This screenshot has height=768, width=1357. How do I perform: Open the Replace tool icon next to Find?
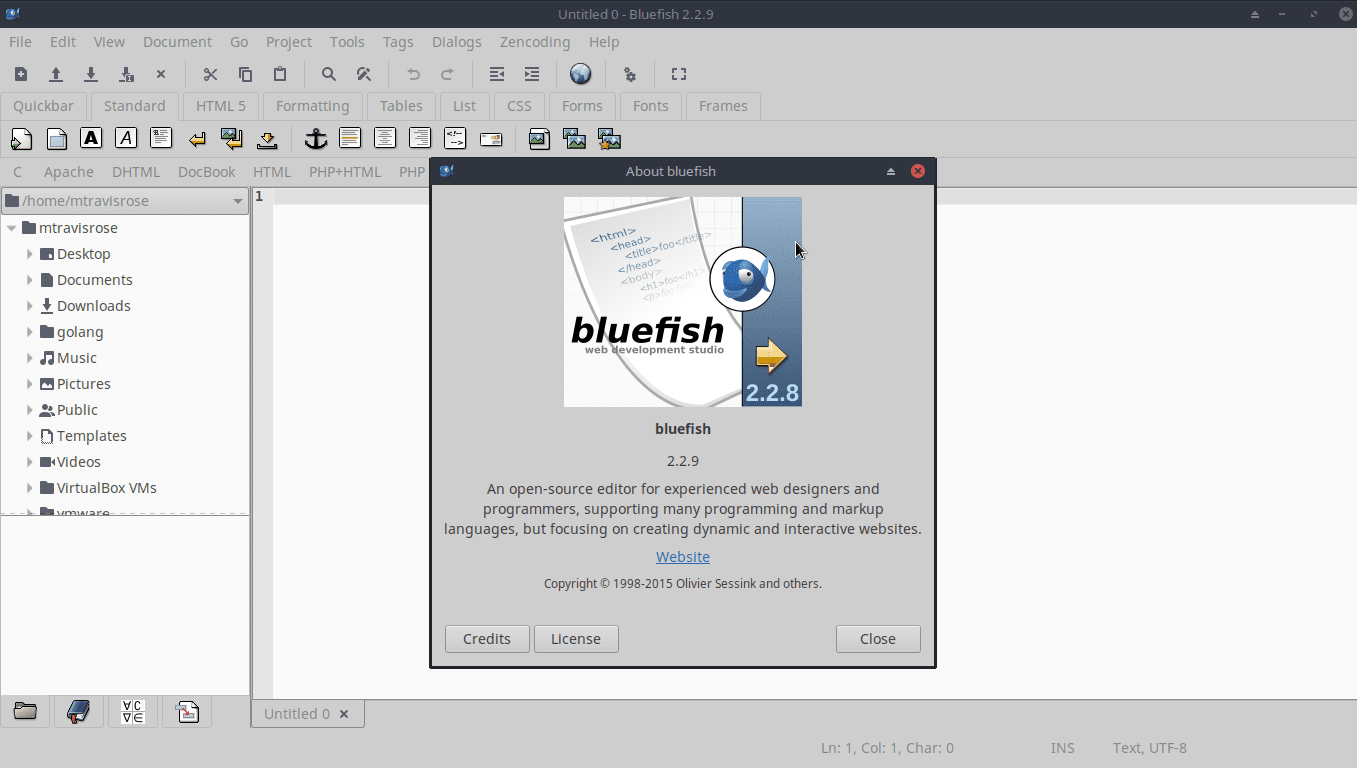364,74
